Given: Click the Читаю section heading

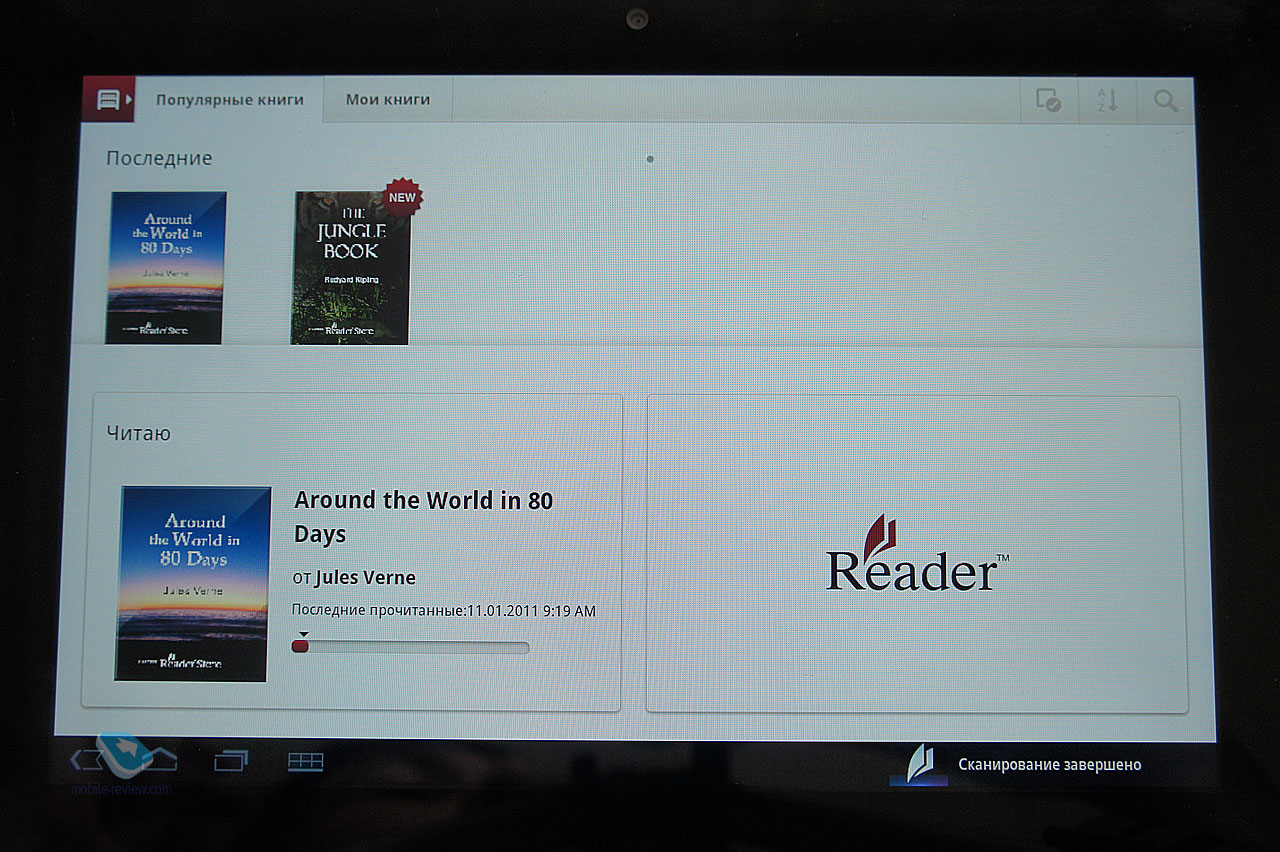Looking at the screenshot, I should 139,433.
